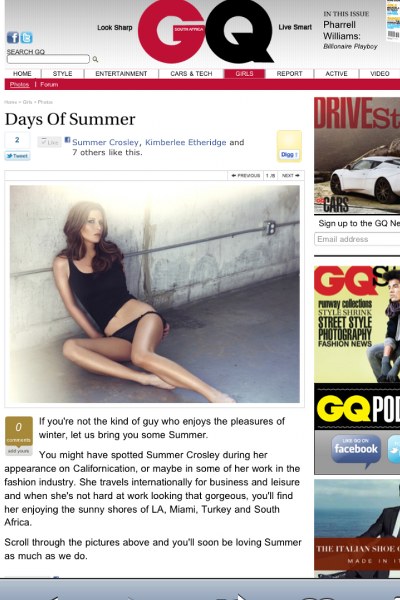Open the Drive Style cars advertisement
Viewport: 400px width, 600px height.
coord(357,155)
